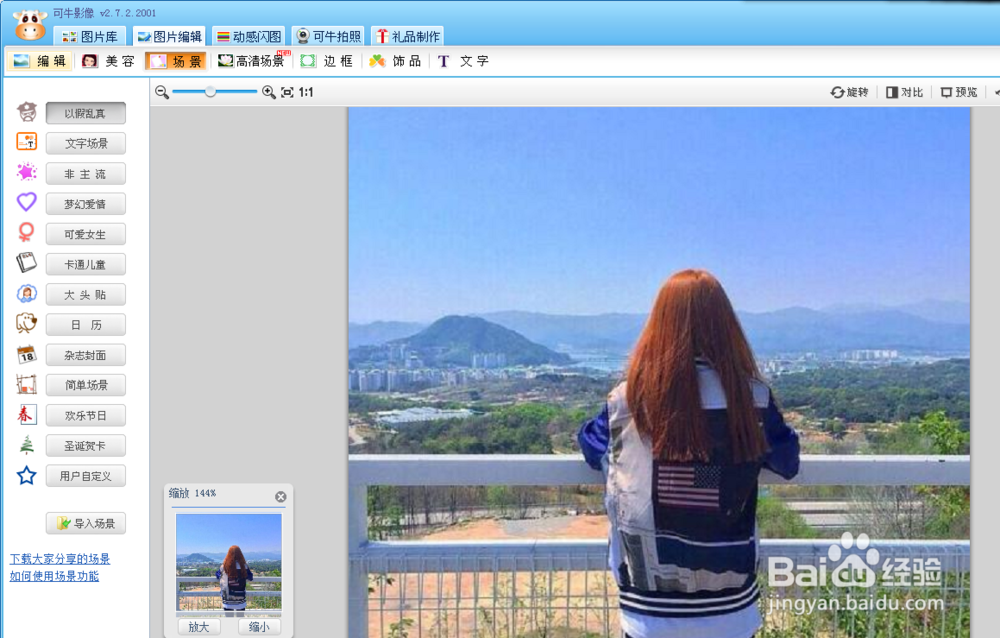Click the zoom out magnifier icon

[162, 92]
